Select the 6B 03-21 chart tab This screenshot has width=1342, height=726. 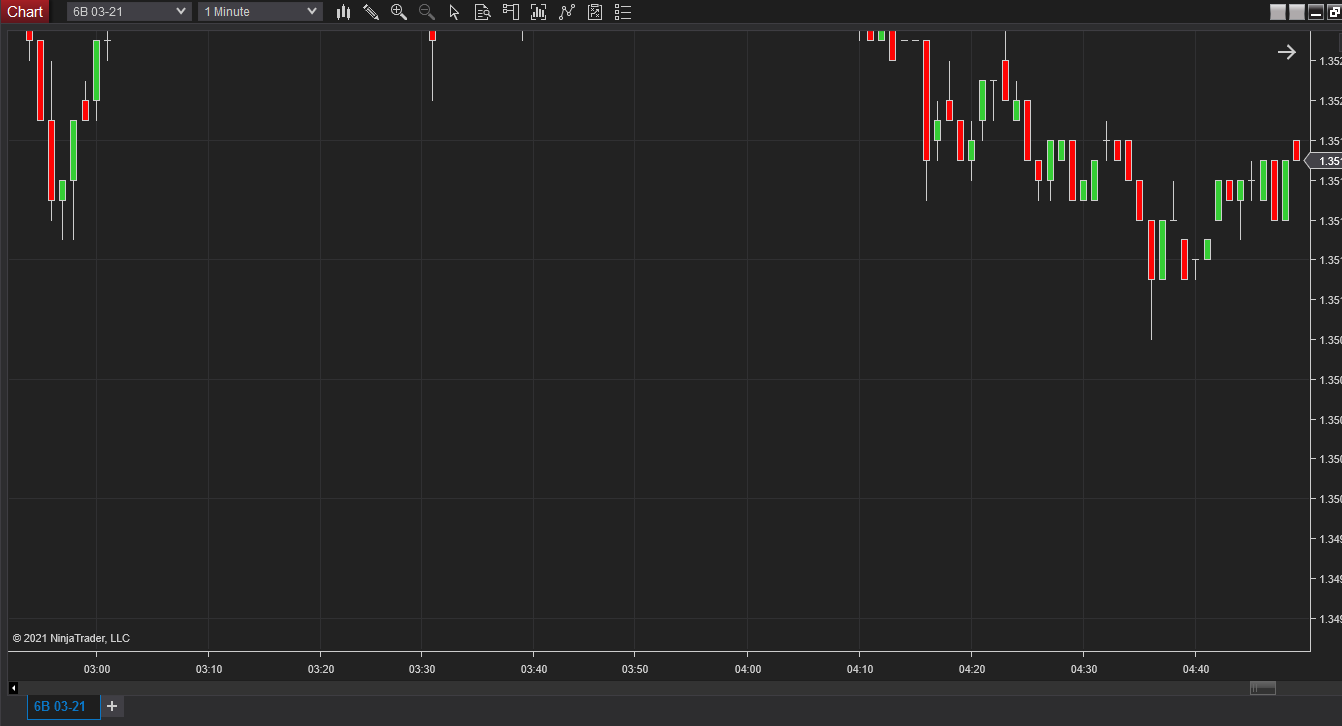pyautogui.click(x=64, y=707)
